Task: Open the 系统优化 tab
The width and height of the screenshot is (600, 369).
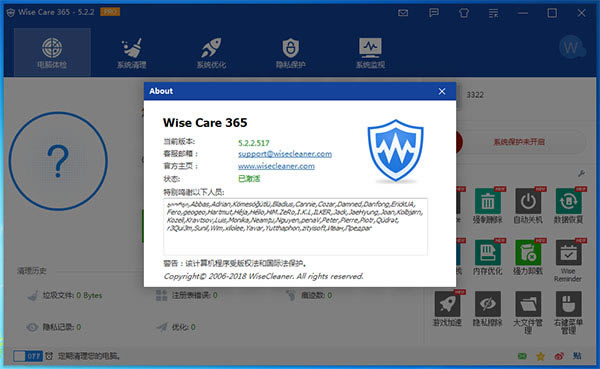Action: tap(211, 52)
